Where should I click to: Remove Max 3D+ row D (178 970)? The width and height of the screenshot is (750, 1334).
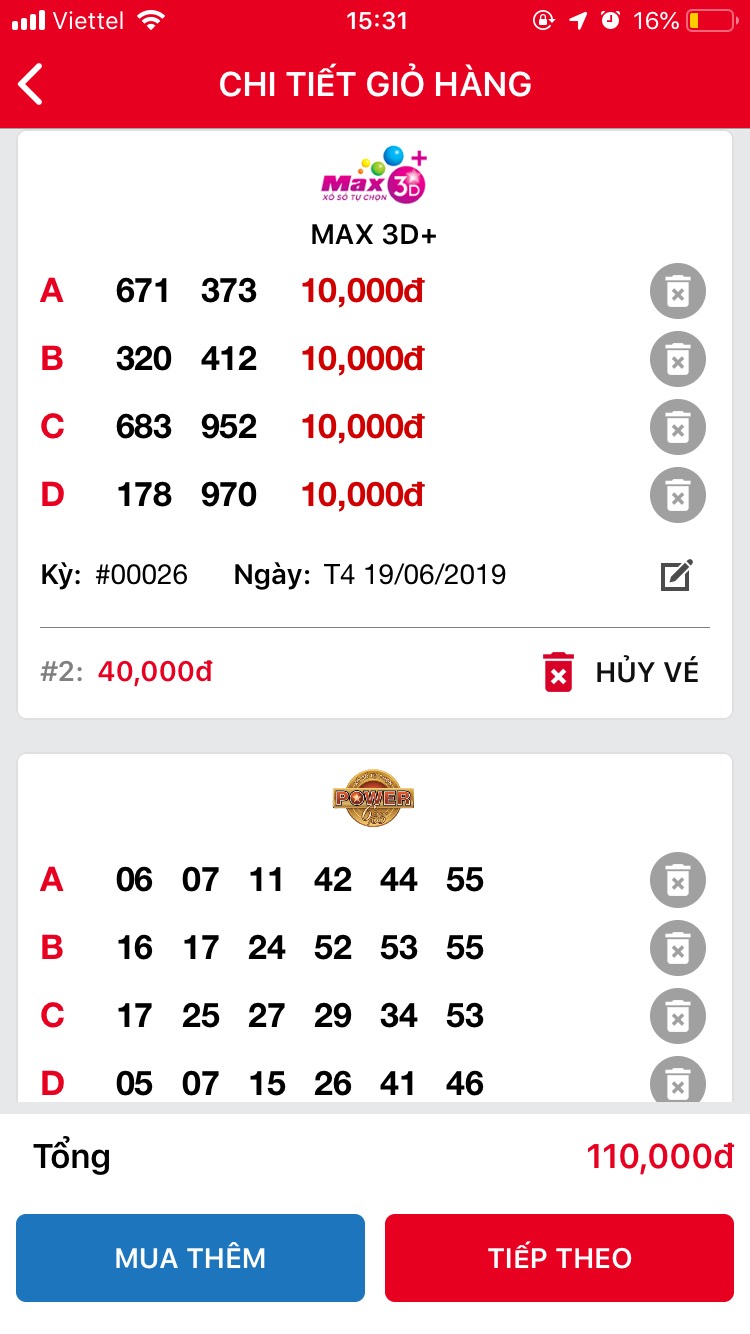(677, 496)
